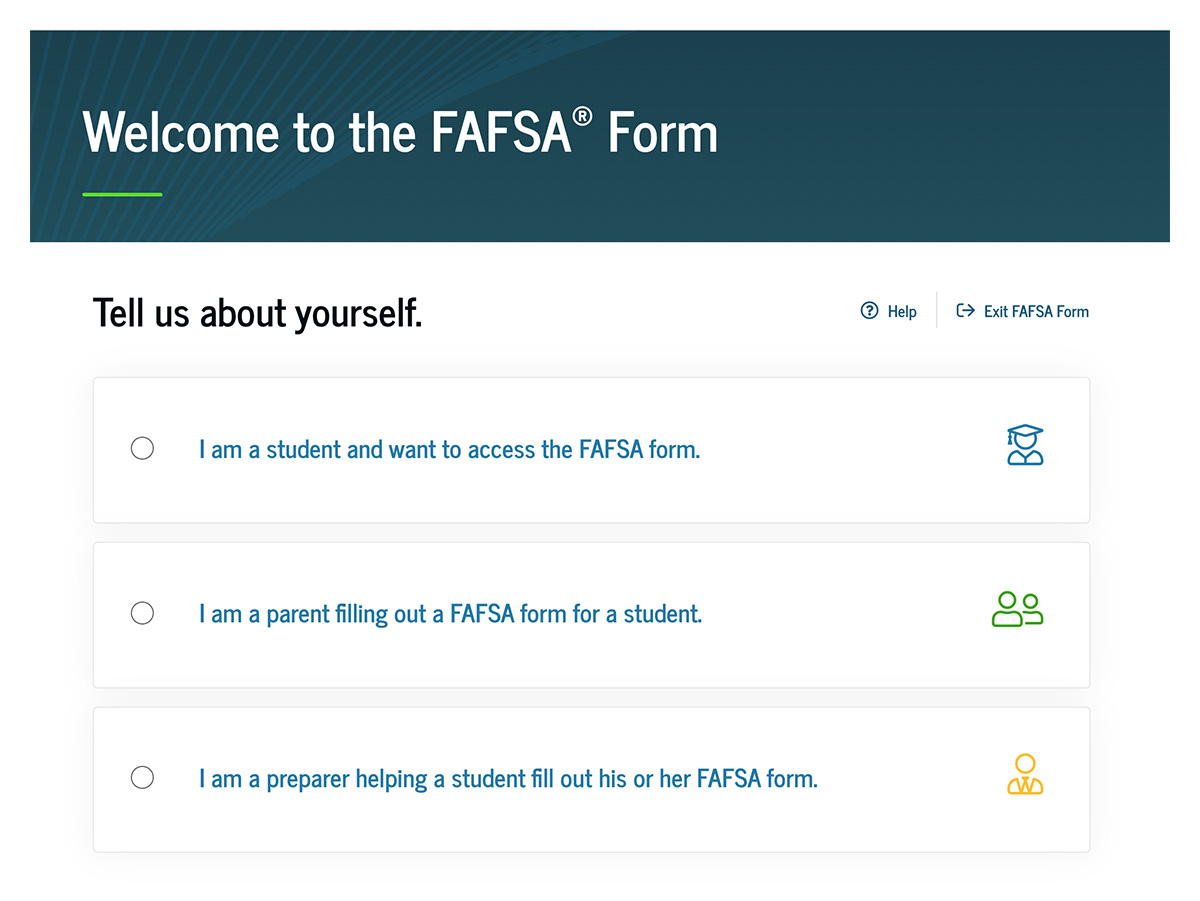Click the "Tell us about yourself." heading
1200x901 pixels.
tap(257, 313)
